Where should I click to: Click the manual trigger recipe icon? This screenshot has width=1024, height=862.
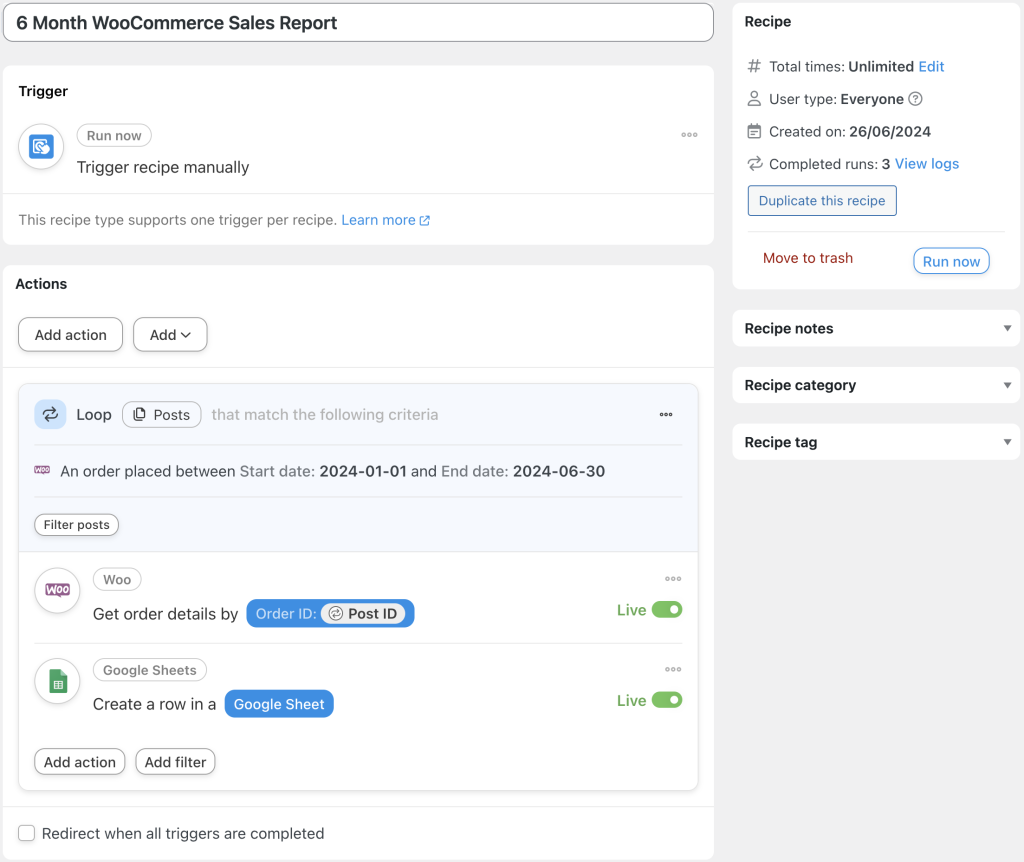(40, 147)
